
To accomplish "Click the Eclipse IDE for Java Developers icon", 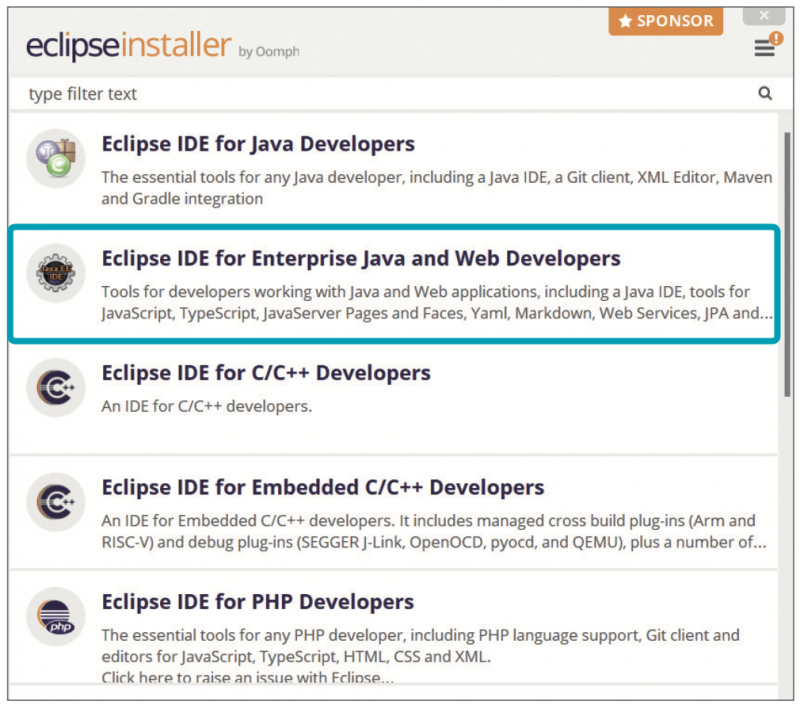I will pyautogui.click(x=55, y=158).
